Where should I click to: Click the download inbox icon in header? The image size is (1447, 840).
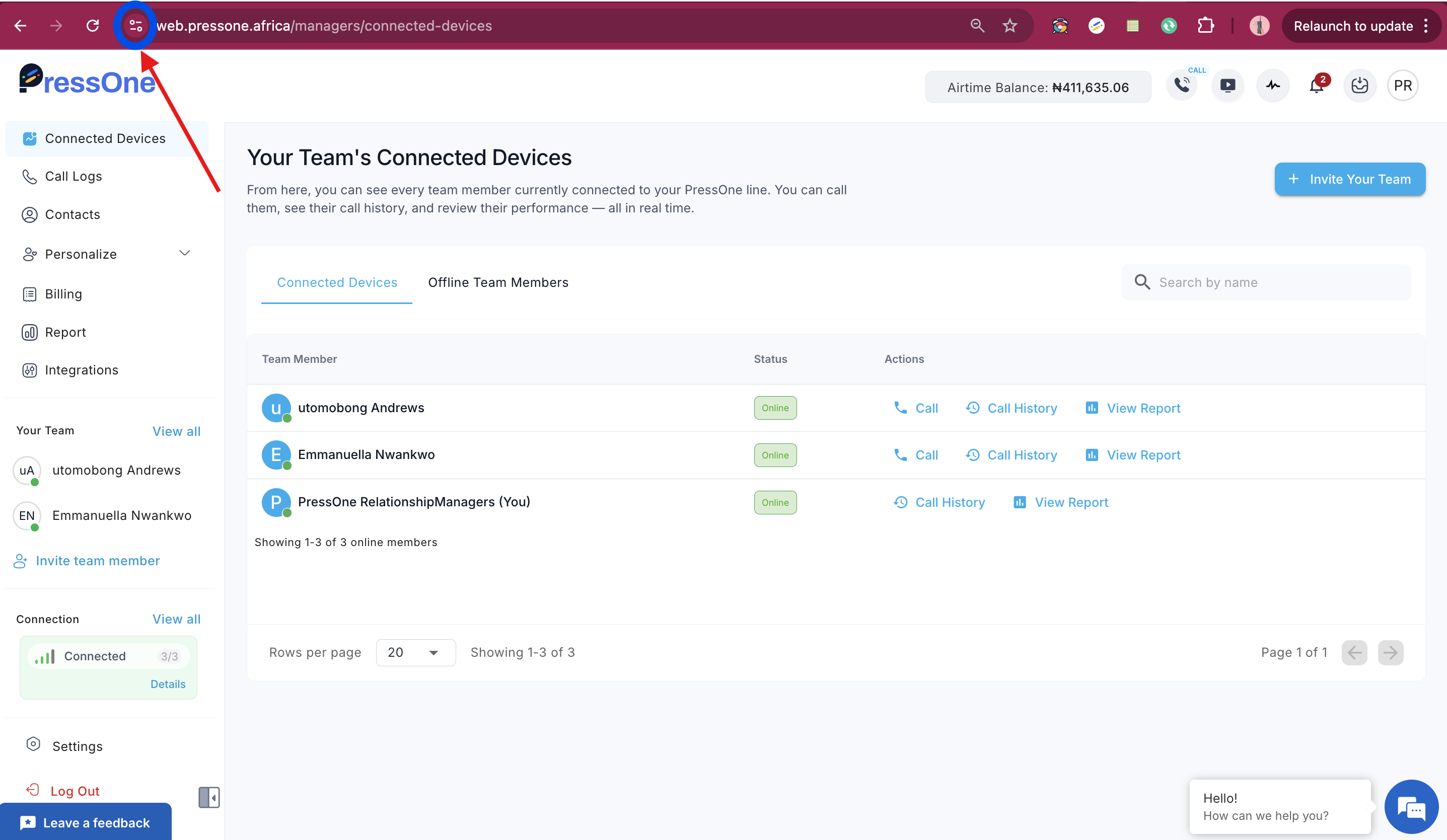tap(1360, 86)
